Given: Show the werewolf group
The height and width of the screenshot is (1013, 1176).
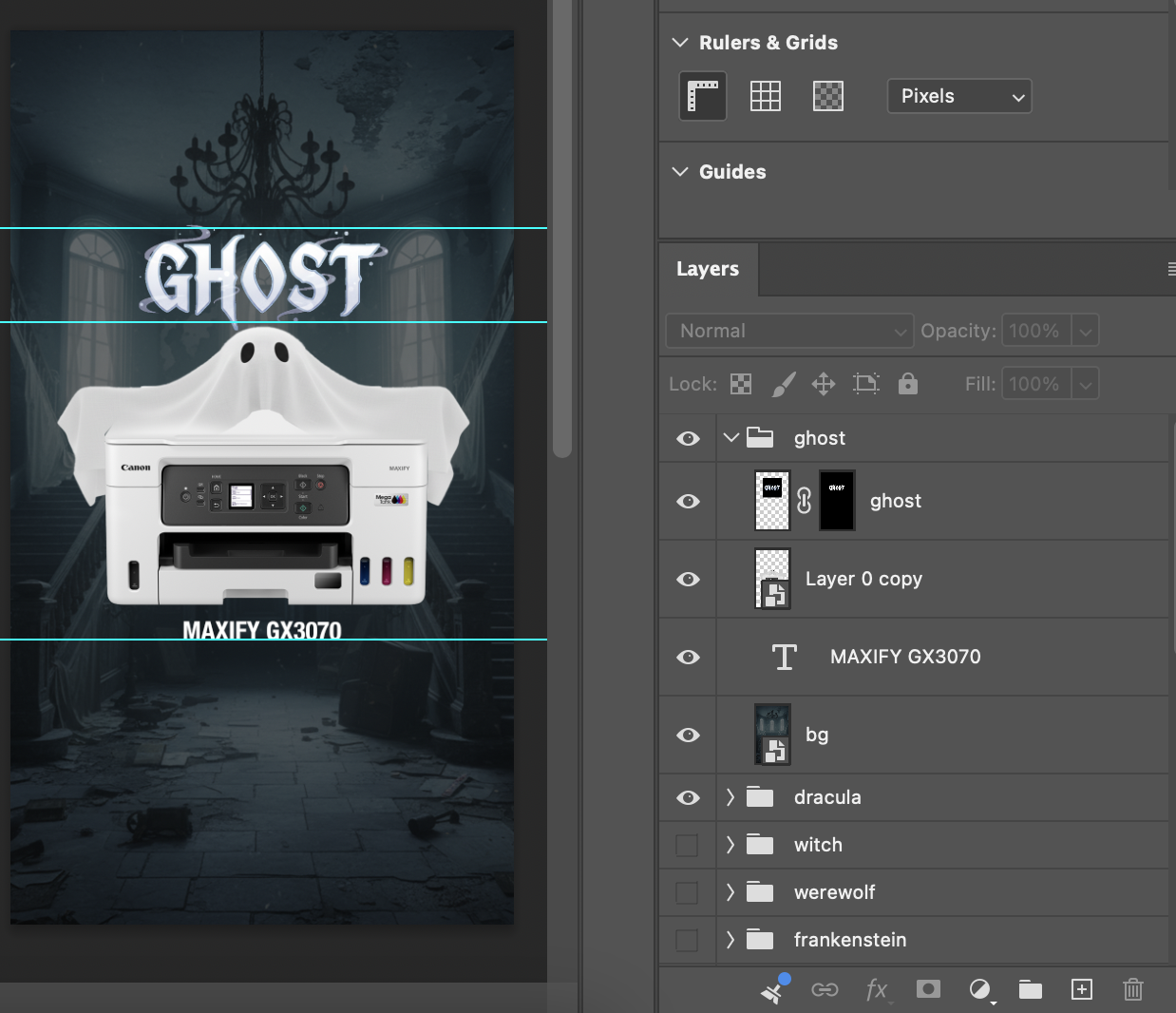Looking at the screenshot, I should coord(687,892).
